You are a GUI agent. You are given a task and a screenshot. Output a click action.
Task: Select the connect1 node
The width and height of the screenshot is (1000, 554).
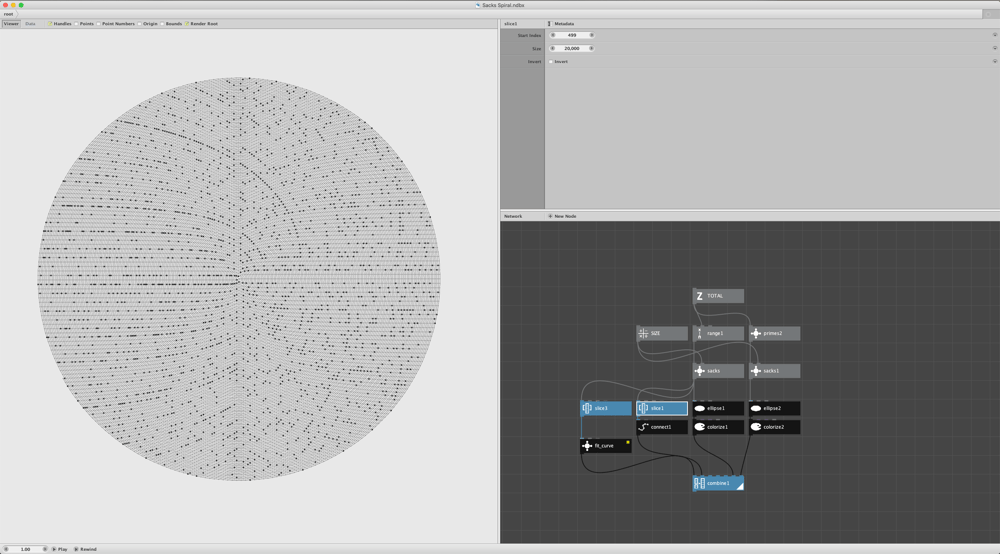tap(662, 427)
